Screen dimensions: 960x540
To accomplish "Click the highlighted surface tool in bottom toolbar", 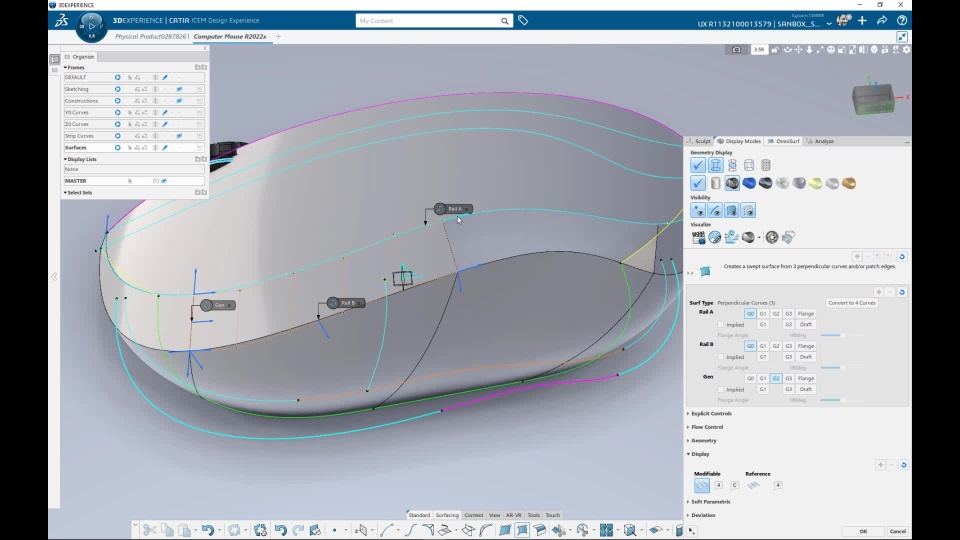I will [x=522, y=530].
